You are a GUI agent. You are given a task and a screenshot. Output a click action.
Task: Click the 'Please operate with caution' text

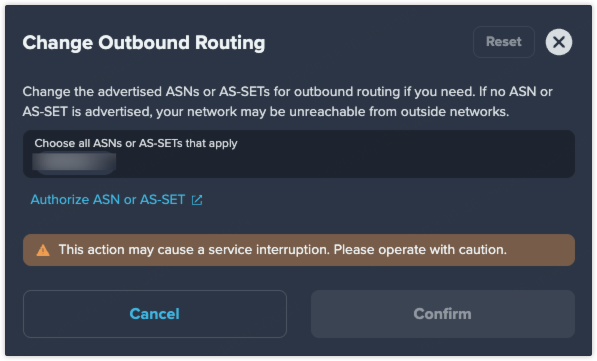pos(420,250)
